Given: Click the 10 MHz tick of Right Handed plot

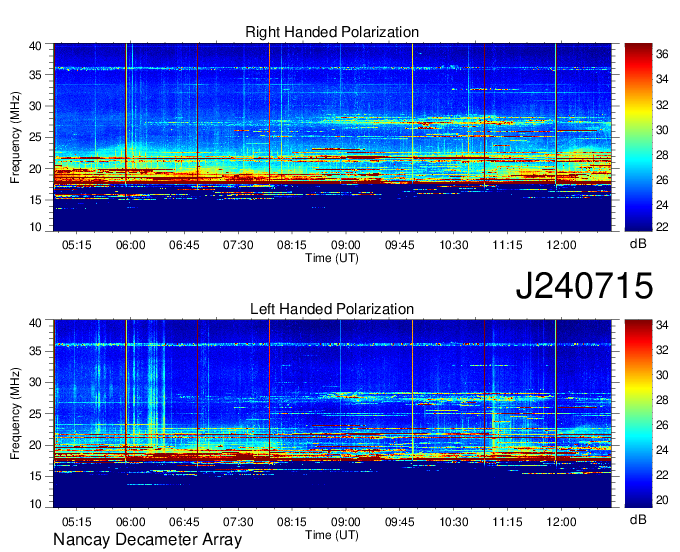Looking at the screenshot, I should (35, 227).
